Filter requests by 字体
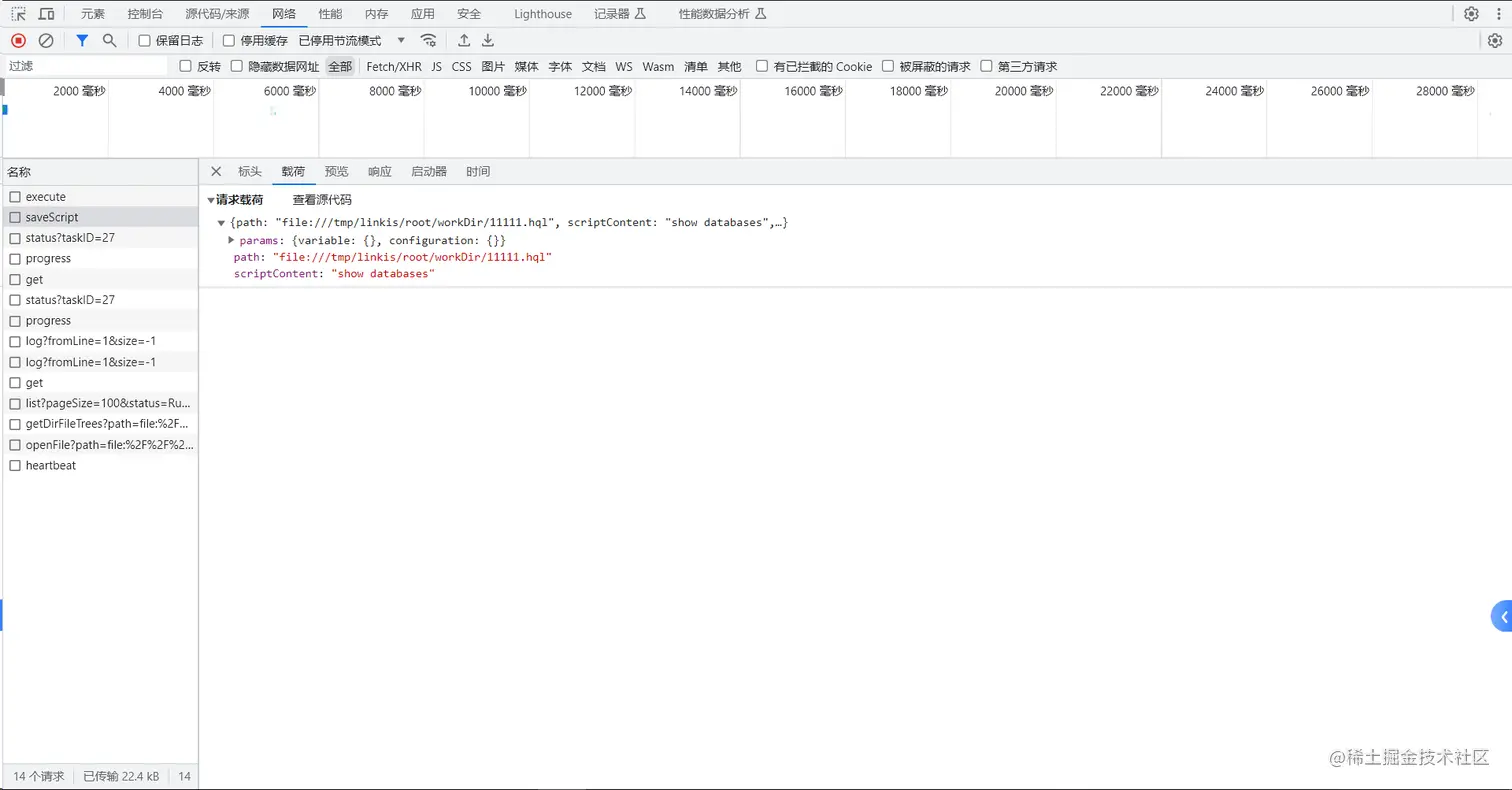The height and width of the screenshot is (790, 1512). point(560,67)
